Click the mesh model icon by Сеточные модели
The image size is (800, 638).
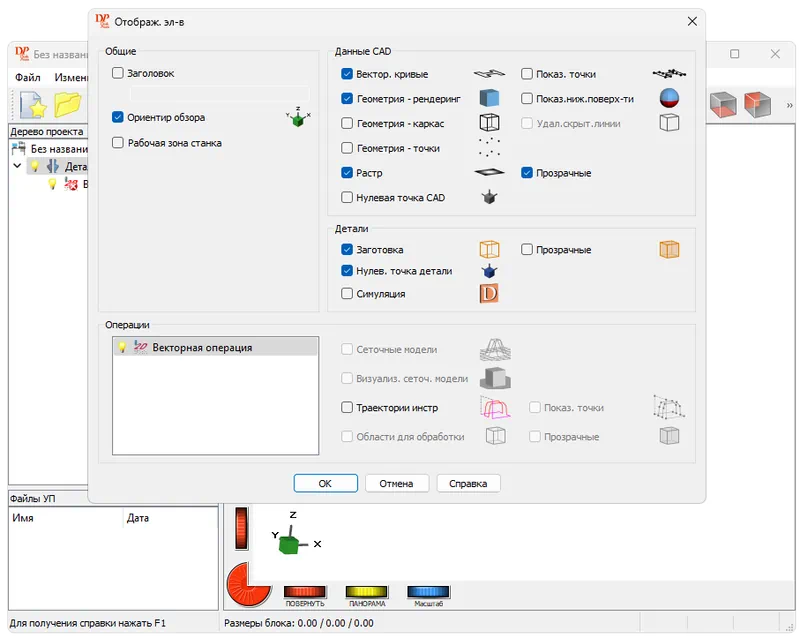click(x=495, y=350)
